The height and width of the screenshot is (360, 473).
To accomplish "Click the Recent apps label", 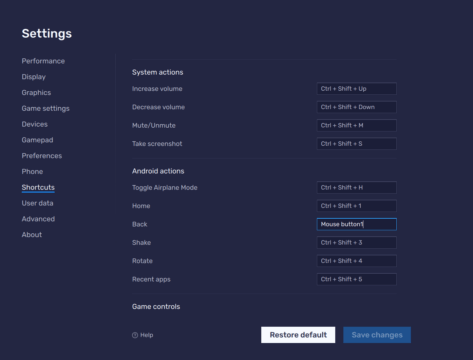I will (x=151, y=279).
